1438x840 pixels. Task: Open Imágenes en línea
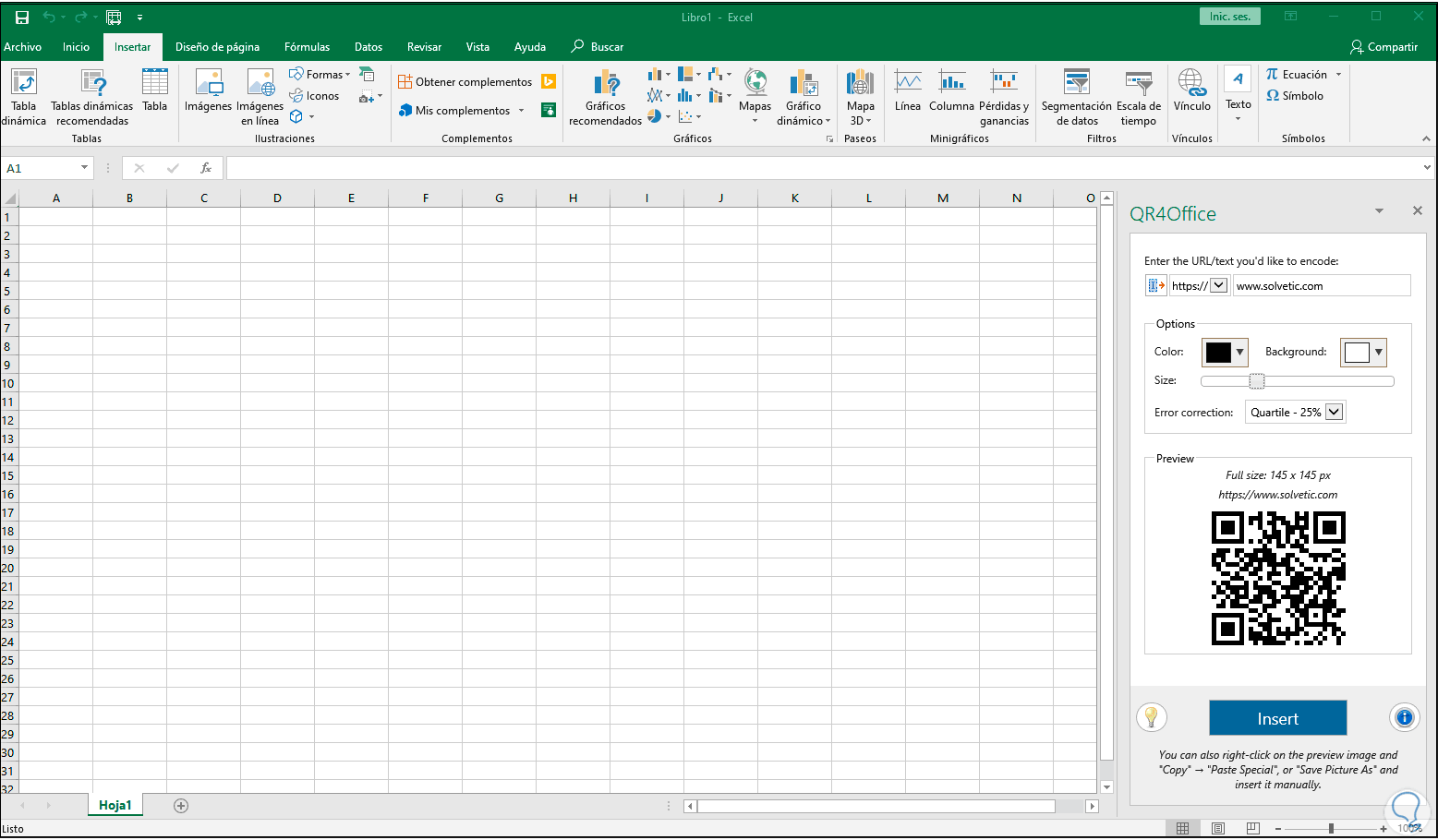tap(260, 97)
